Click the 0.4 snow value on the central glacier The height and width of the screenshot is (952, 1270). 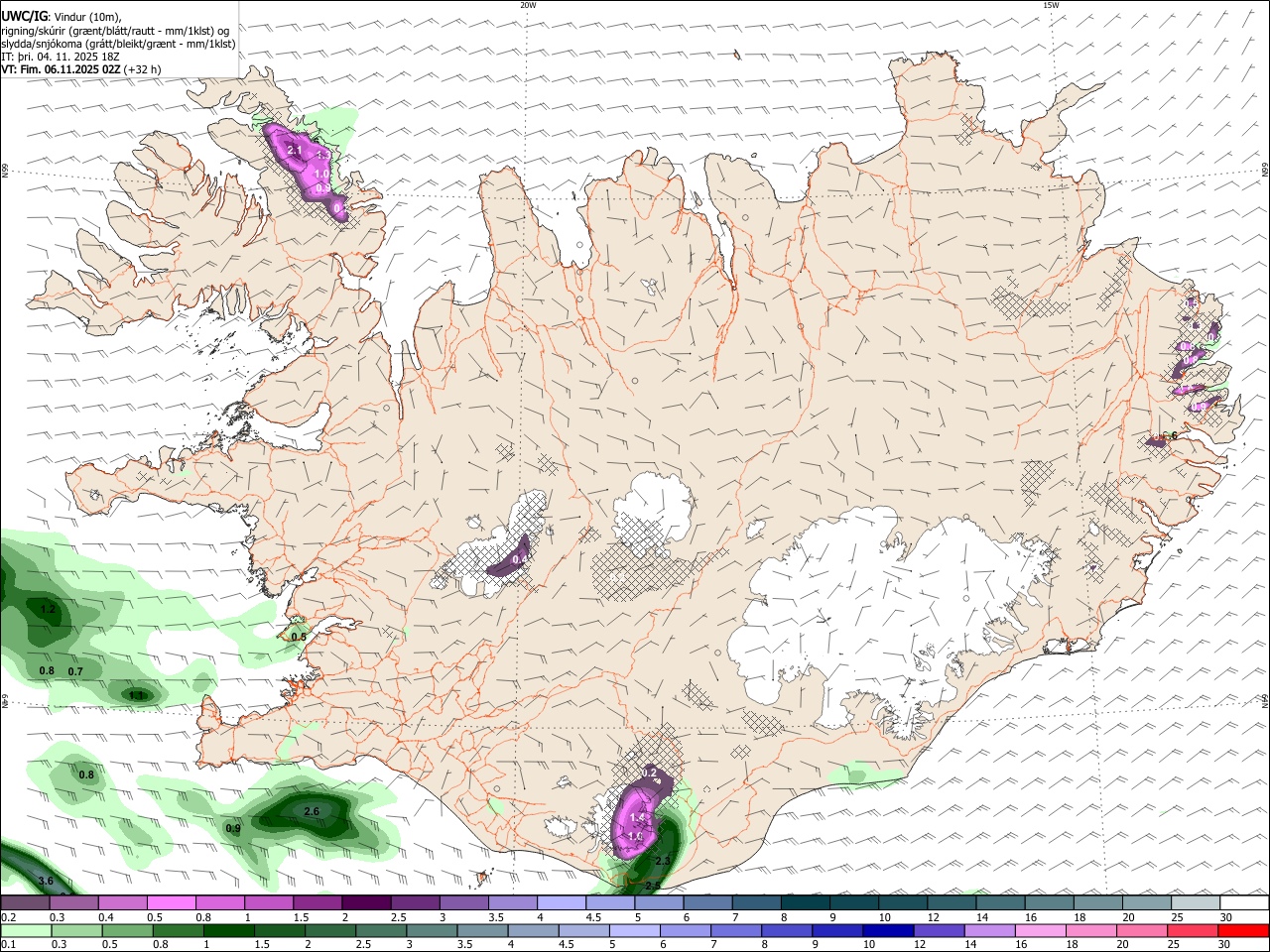pyautogui.click(x=519, y=559)
